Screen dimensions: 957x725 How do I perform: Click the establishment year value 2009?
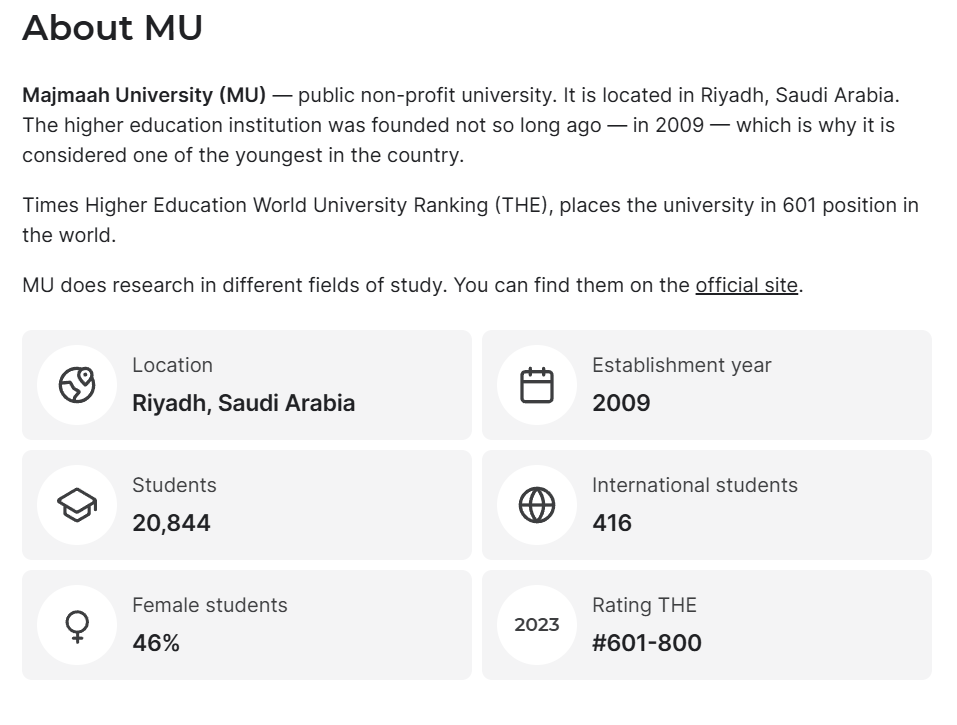[621, 403]
